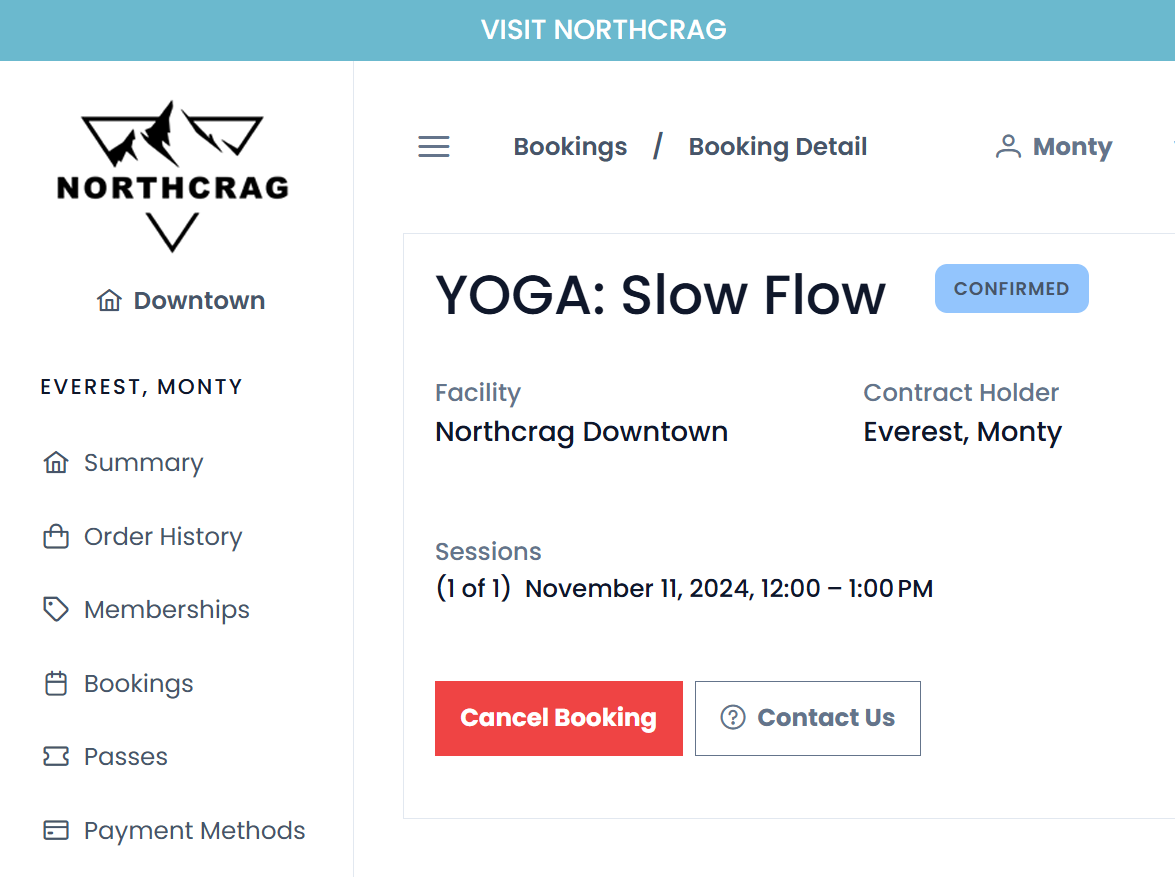
Task: Click the Payment Methods card icon
Action: point(56,831)
